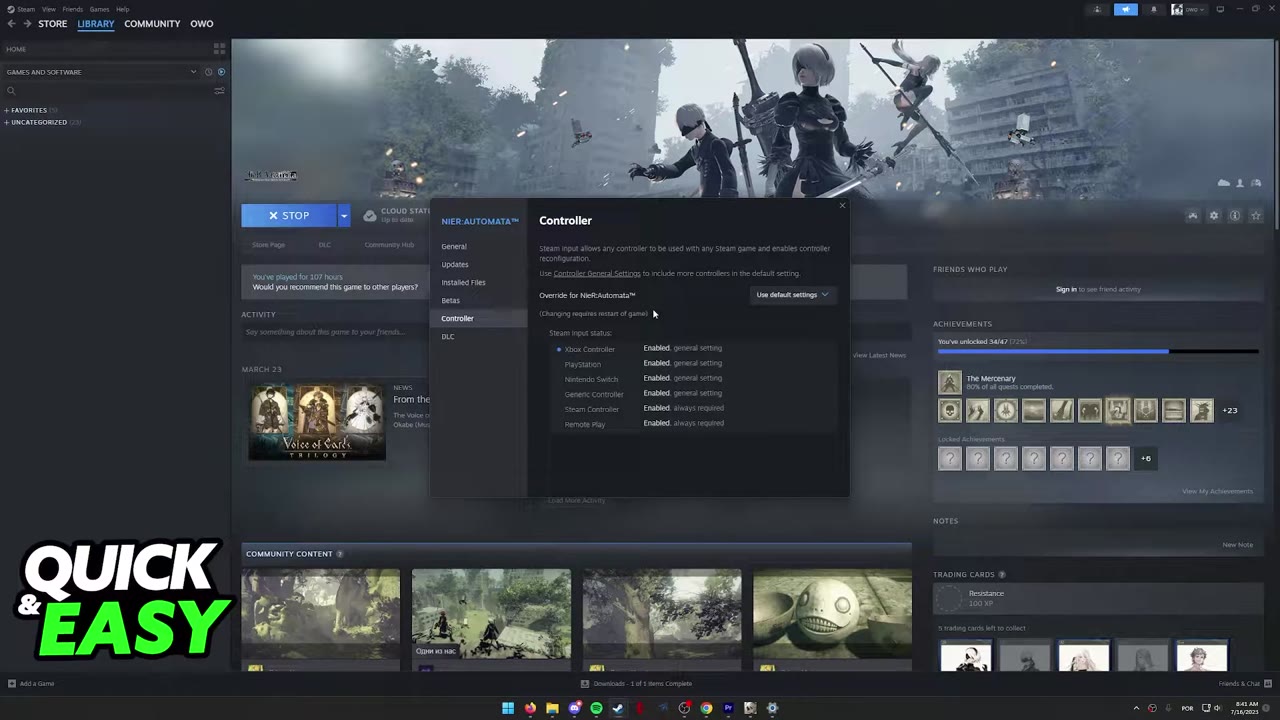Open Voice of Cards Trilogy news thumbnail
Image resolution: width=1280 pixels, height=720 pixels.
pos(317,420)
